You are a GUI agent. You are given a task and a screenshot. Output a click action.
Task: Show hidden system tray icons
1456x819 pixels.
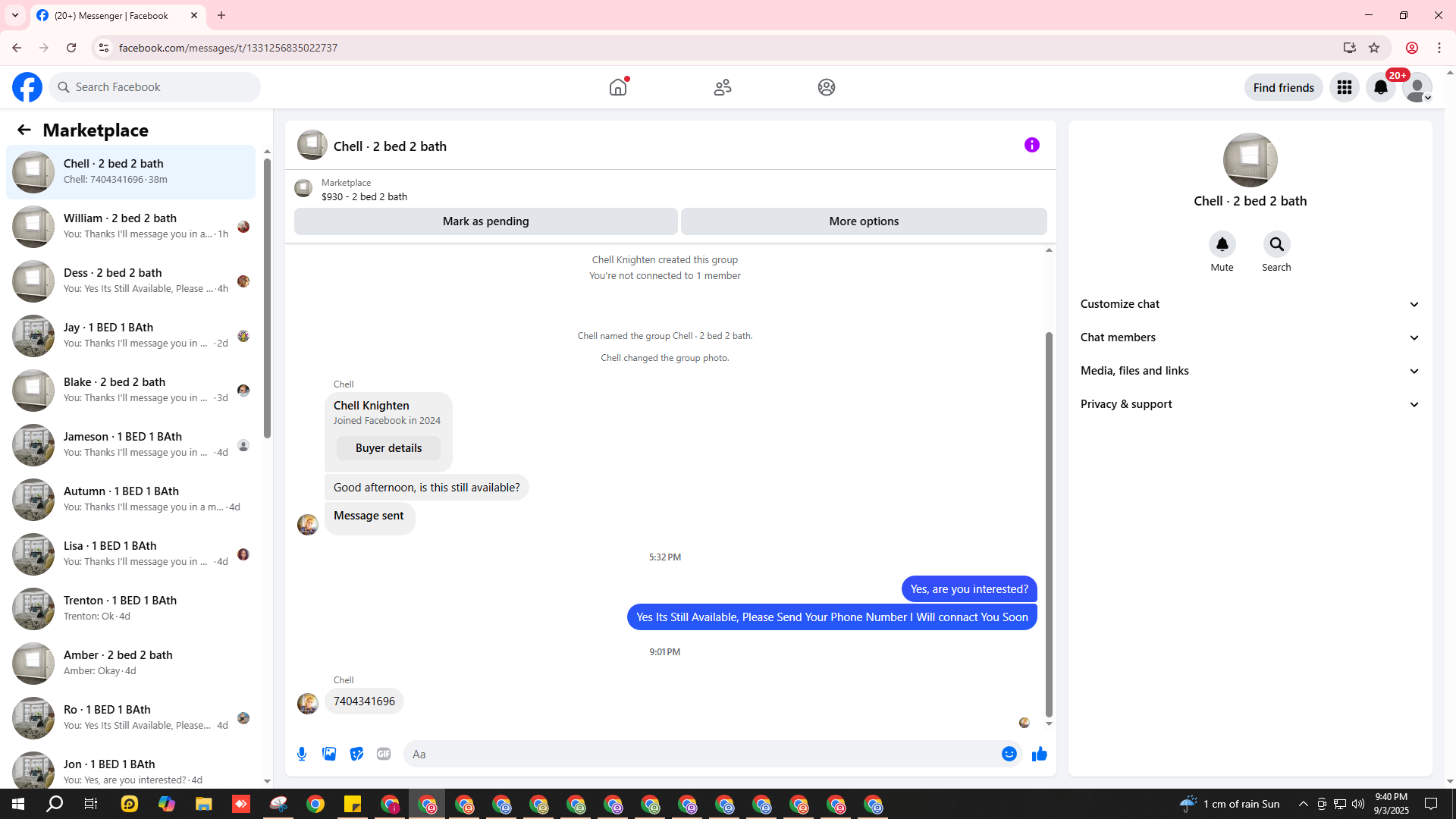[1304, 804]
